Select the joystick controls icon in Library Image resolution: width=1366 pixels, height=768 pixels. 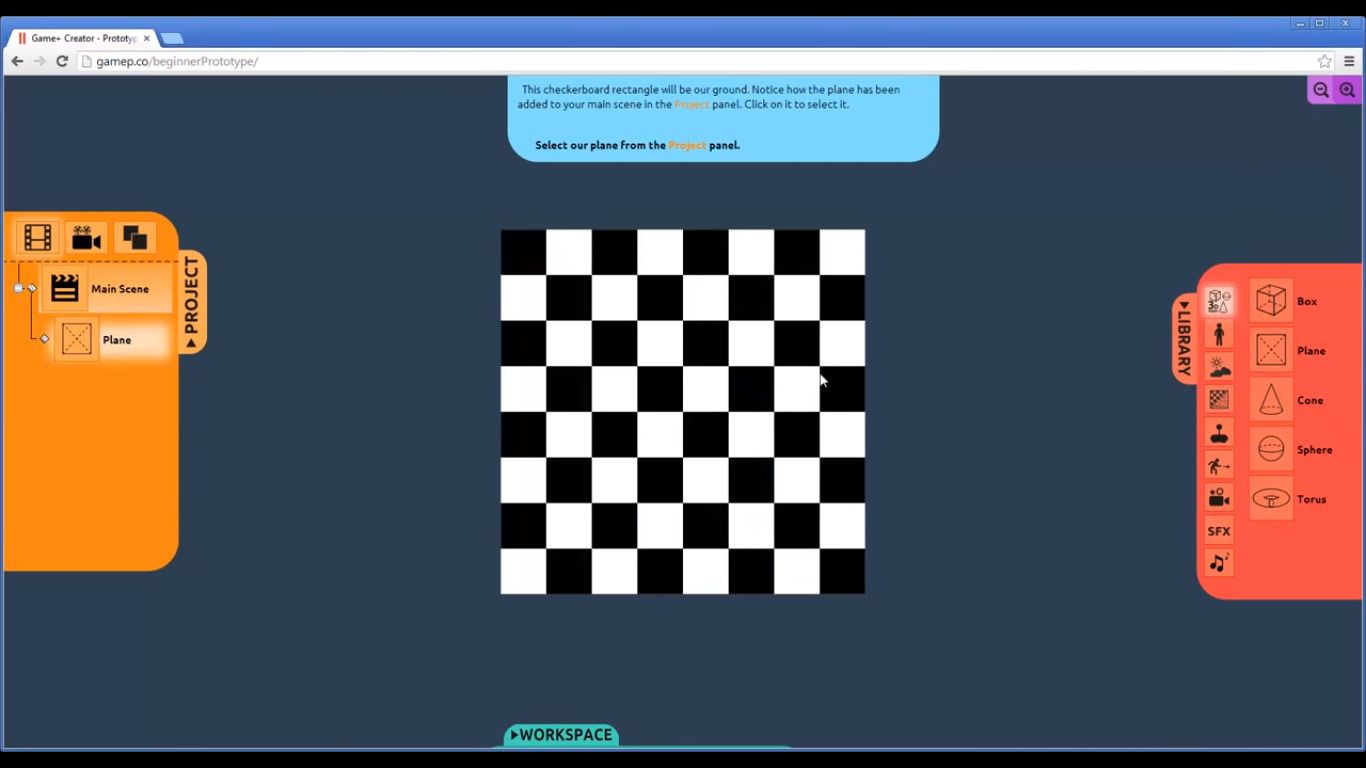tap(1218, 431)
